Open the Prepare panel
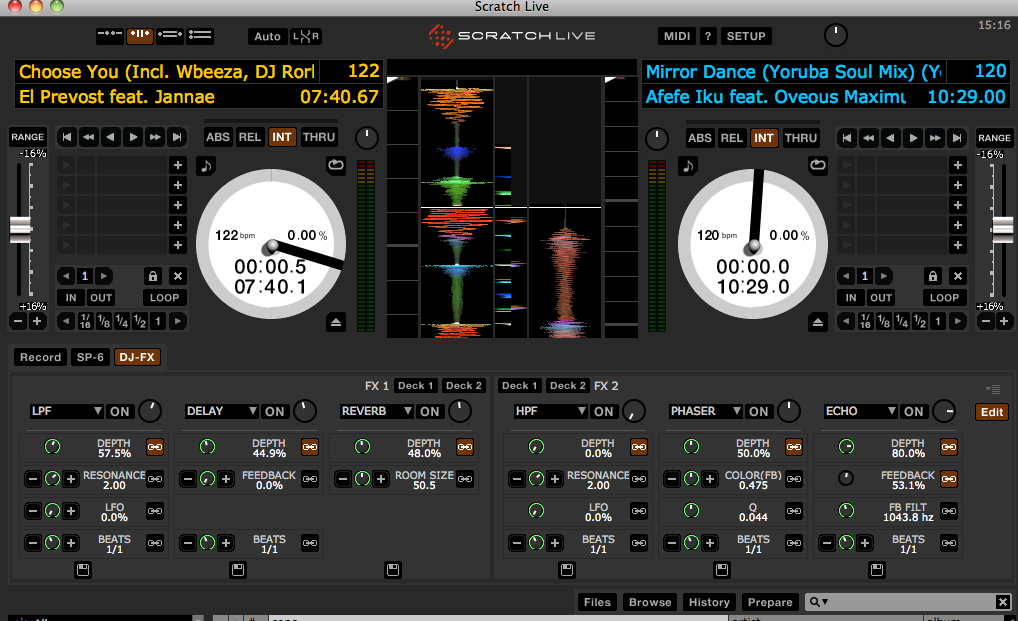This screenshot has width=1018, height=621. tap(770, 602)
